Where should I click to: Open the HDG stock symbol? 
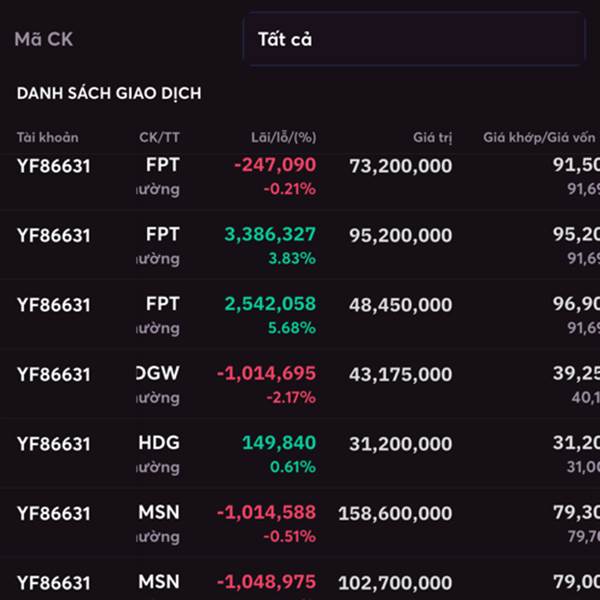point(160,442)
